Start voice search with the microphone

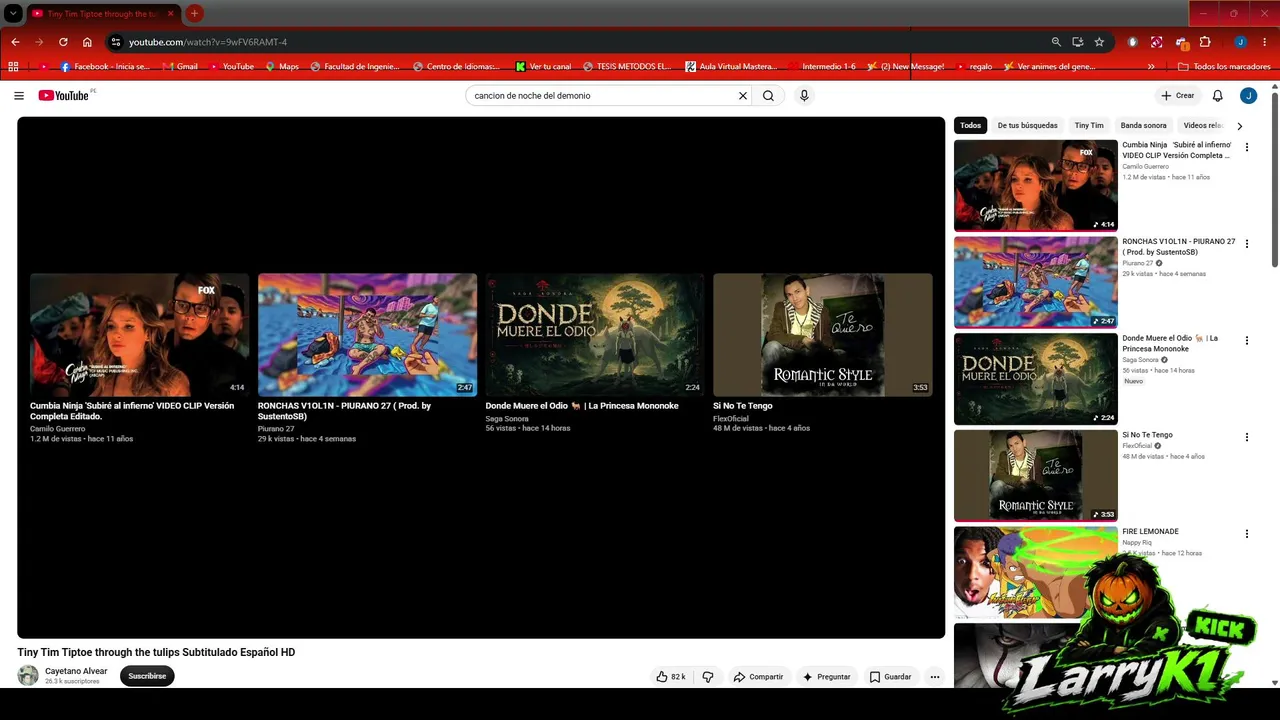pos(804,96)
